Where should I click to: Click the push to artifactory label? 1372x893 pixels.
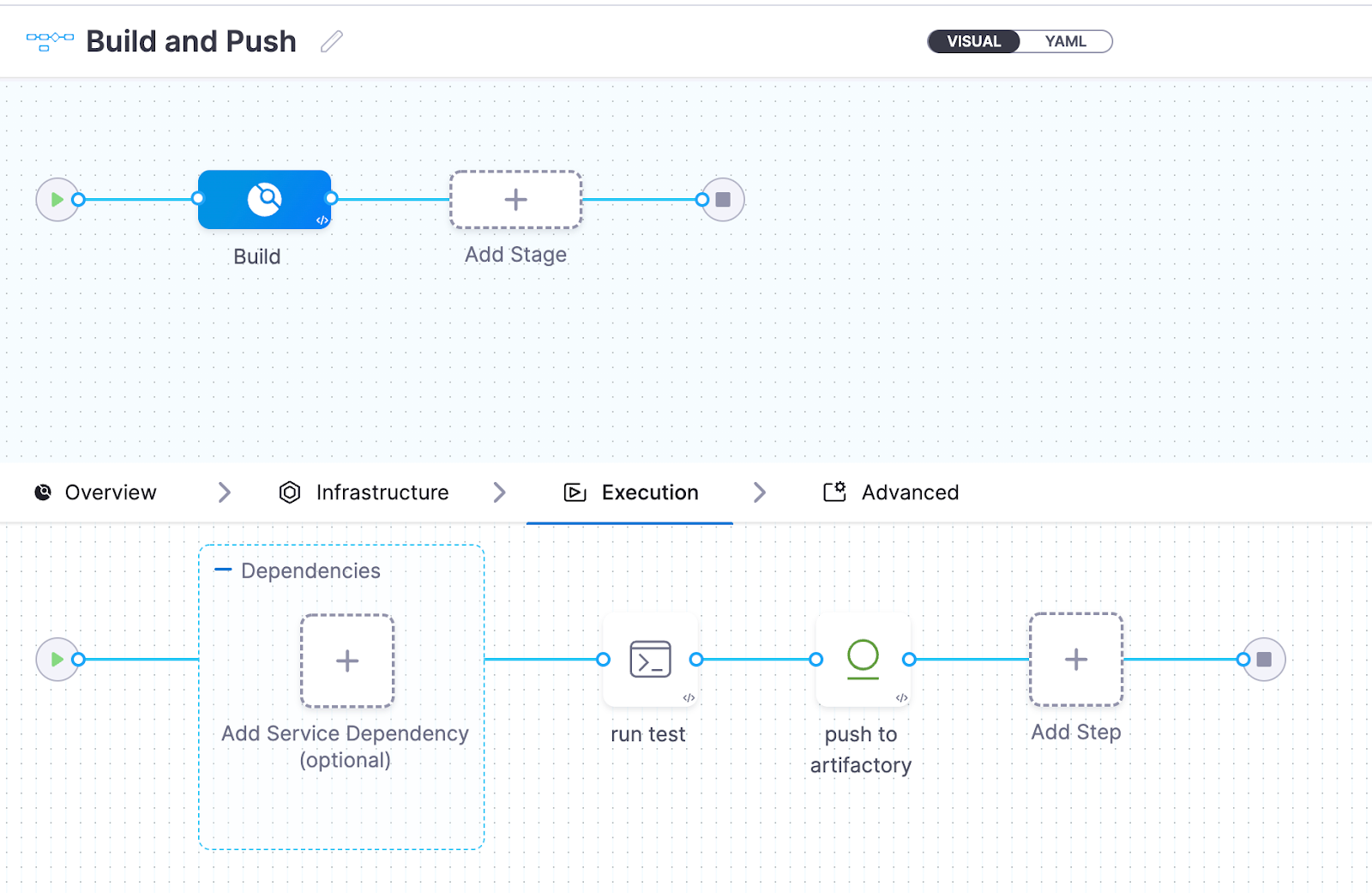pyautogui.click(x=861, y=750)
